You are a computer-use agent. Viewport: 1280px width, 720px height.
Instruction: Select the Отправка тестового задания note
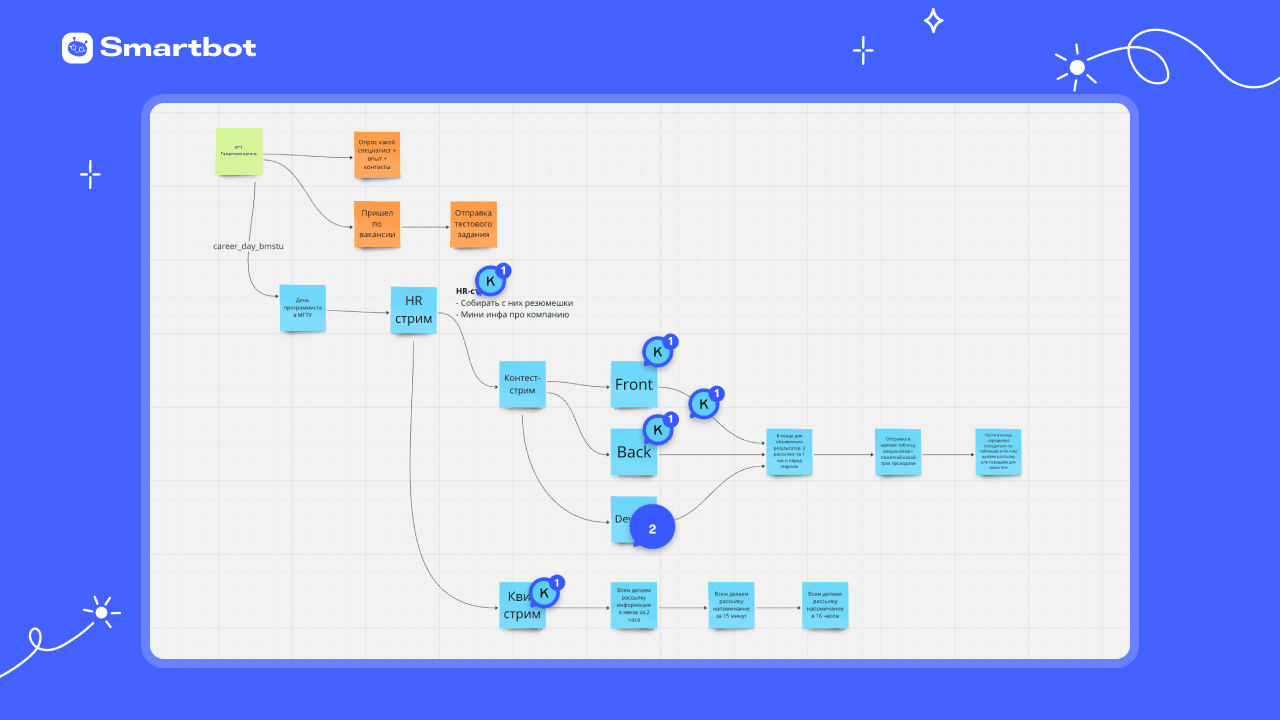[x=473, y=225]
